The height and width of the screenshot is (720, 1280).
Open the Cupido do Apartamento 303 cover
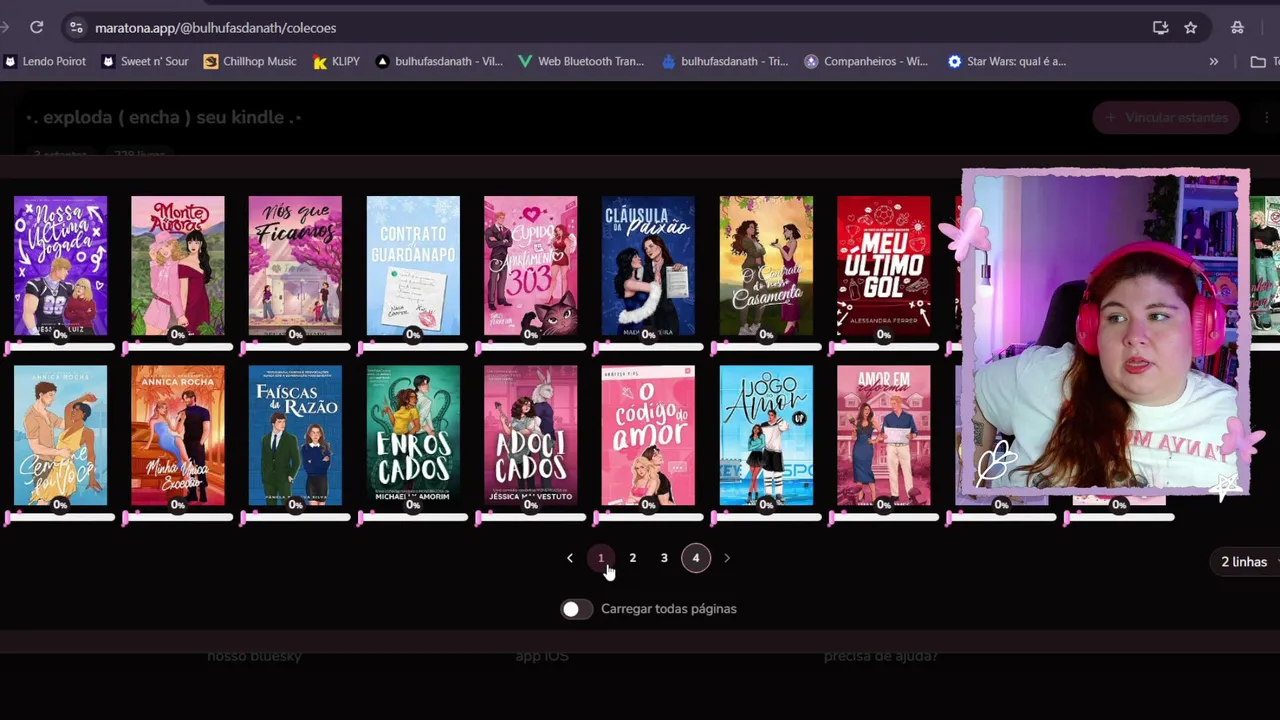(531, 265)
